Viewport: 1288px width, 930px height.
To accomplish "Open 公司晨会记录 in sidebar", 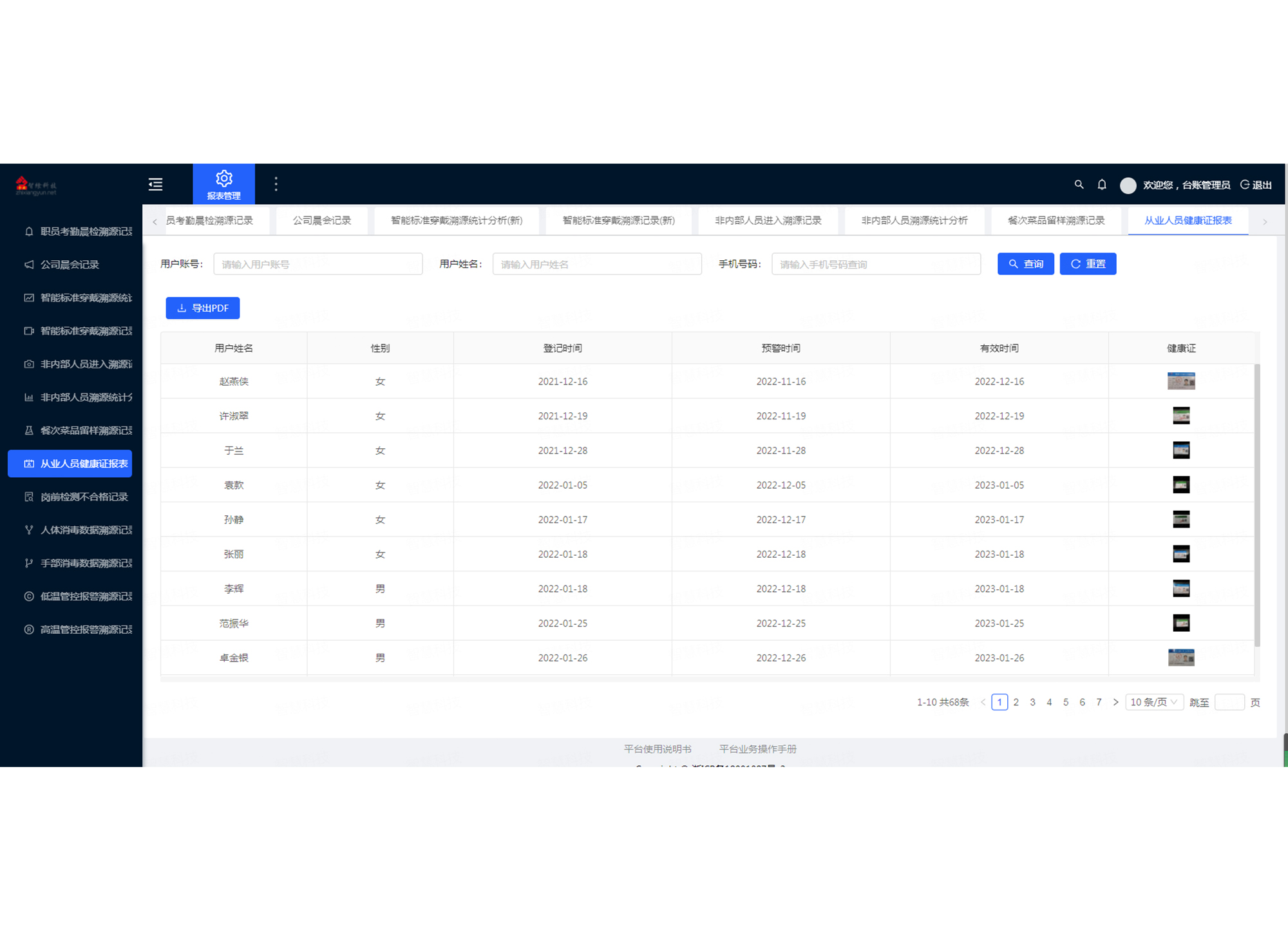I will tap(70, 265).
